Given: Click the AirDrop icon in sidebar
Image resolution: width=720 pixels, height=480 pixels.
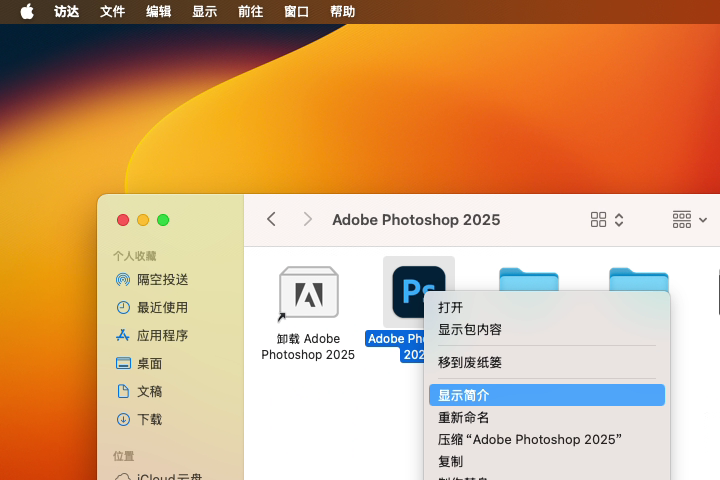Looking at the screenshot, I should pos(123,279).
